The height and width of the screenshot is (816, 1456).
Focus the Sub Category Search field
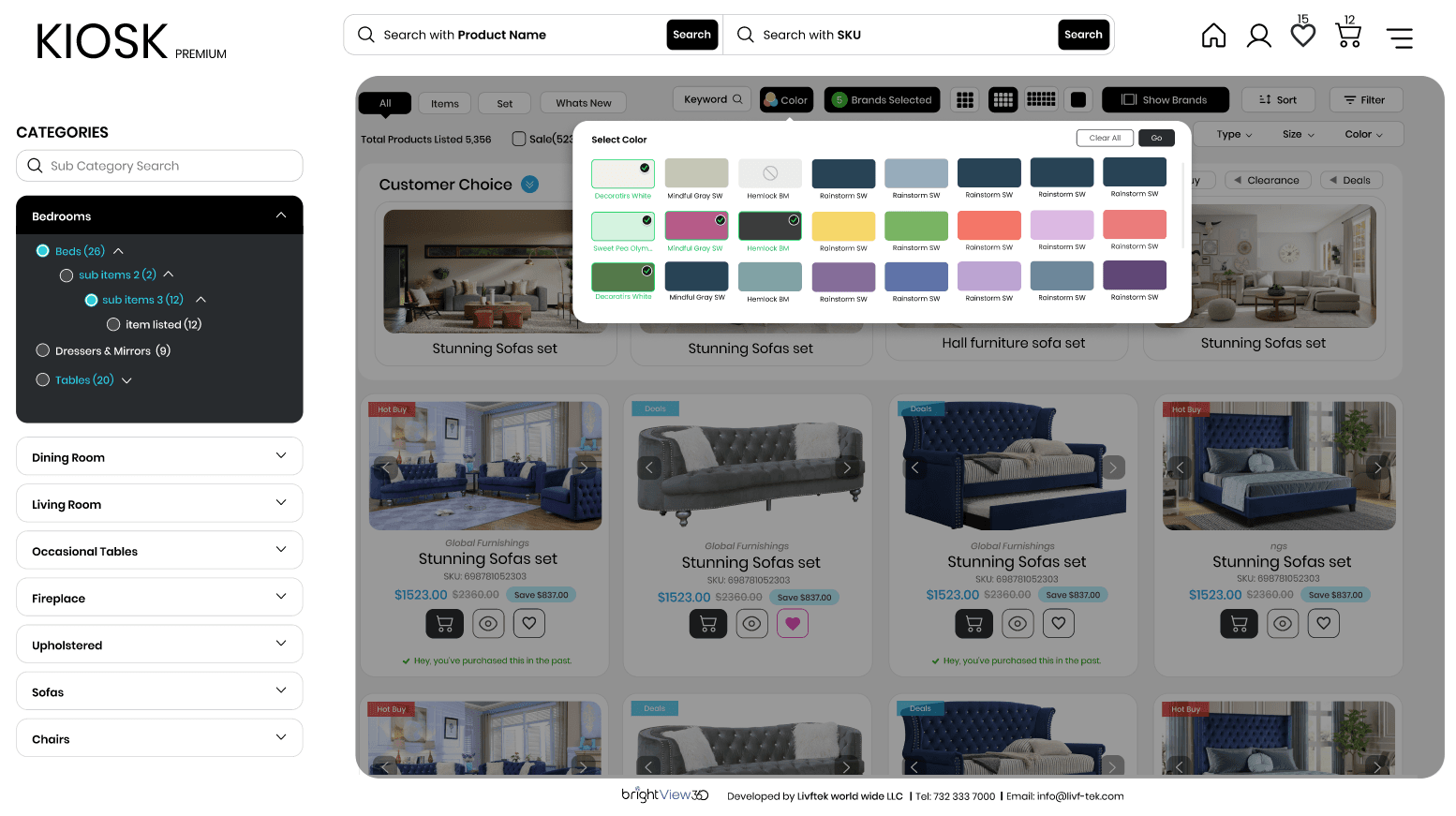(x=159, y=166)
